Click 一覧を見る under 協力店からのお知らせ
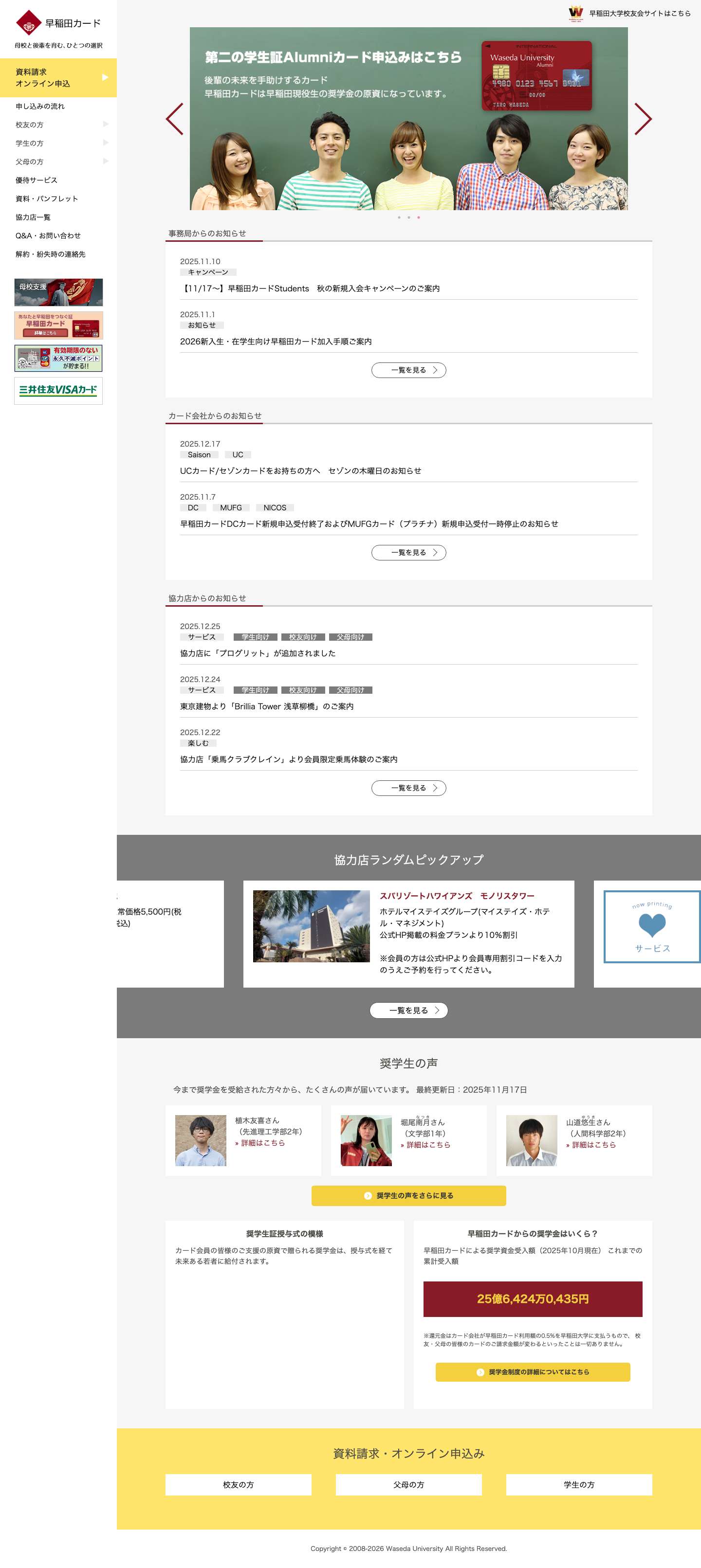Screen dimensions: 701x1568 click(x=408, y=788)
